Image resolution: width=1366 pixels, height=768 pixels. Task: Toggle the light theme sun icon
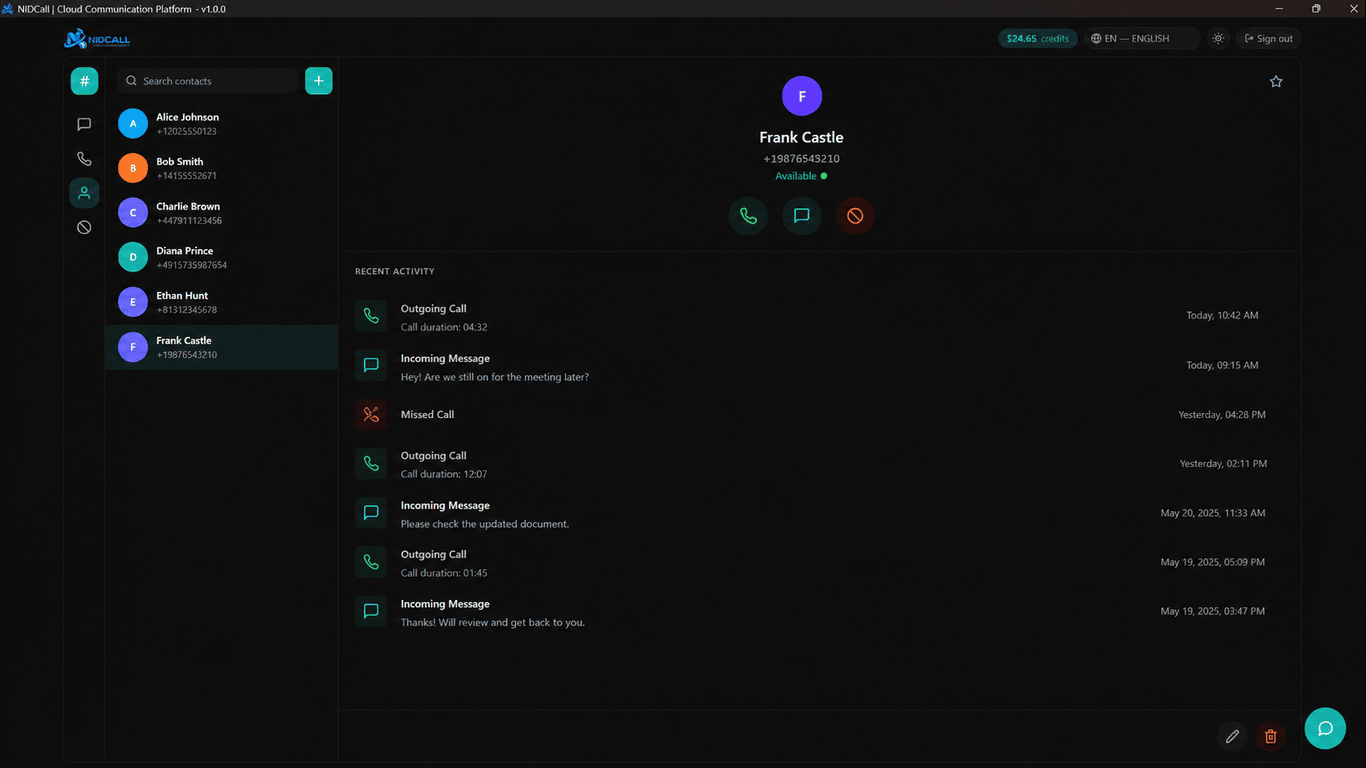pyautogui.click(x=1218, y=39)
